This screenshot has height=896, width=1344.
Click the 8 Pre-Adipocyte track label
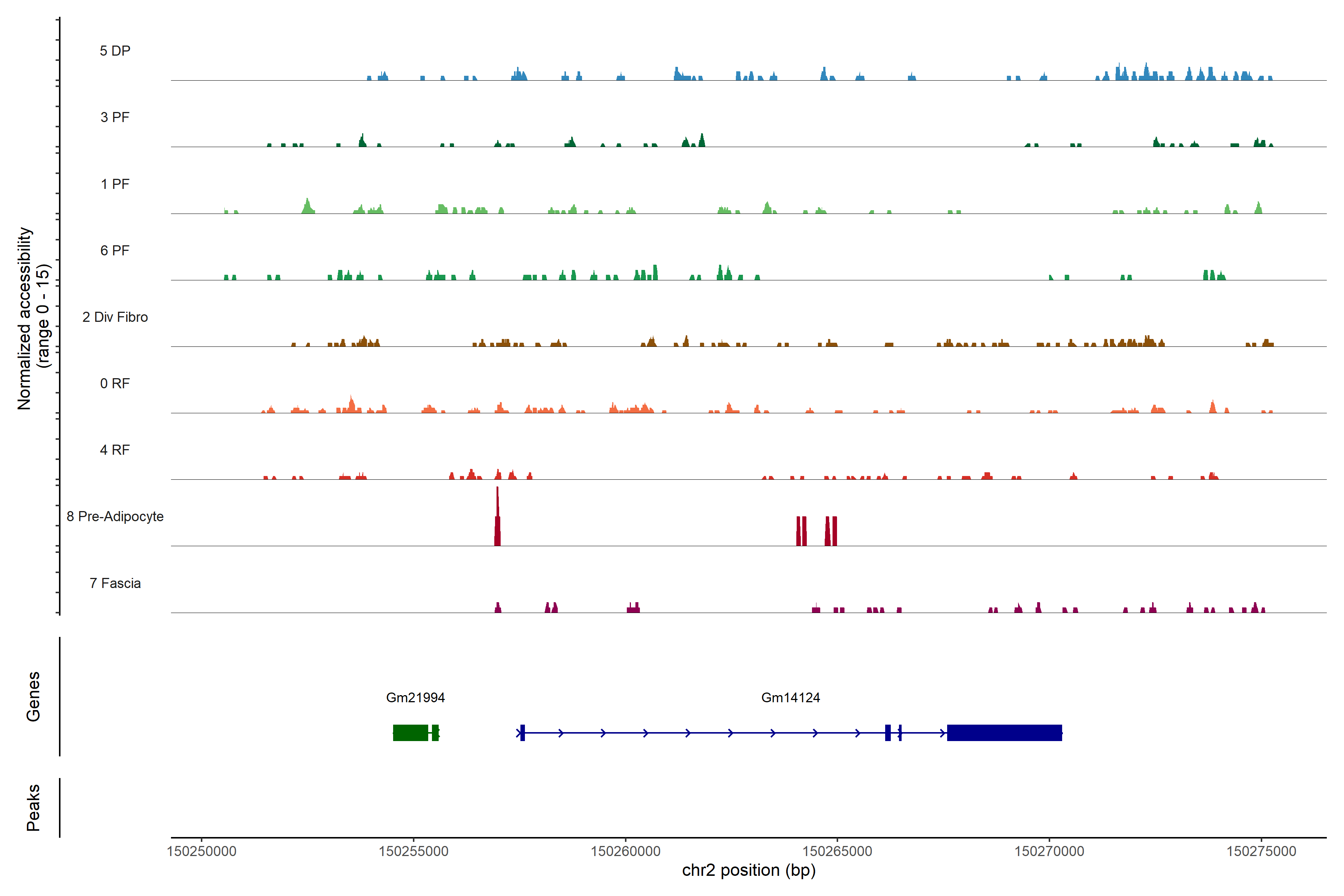point(115,517)
